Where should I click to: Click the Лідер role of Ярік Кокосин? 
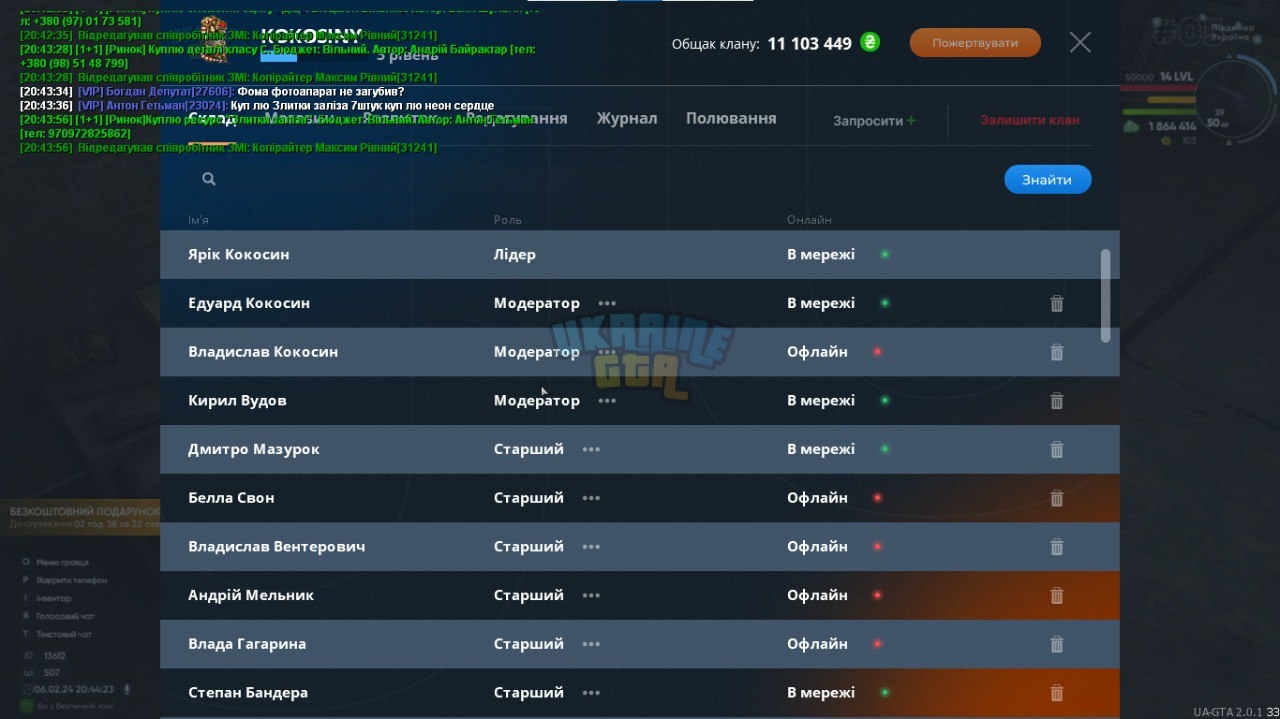click(515, 255)
